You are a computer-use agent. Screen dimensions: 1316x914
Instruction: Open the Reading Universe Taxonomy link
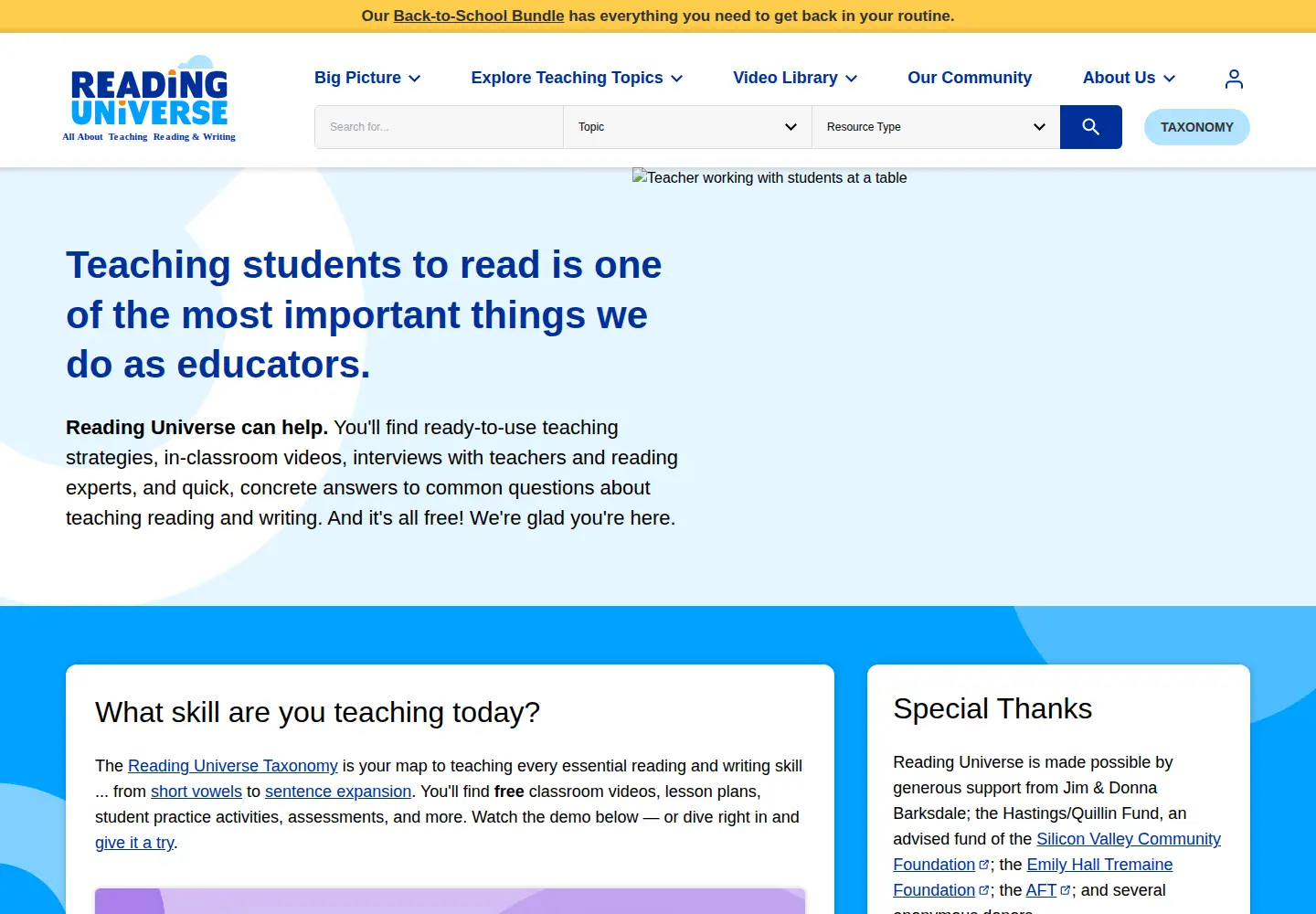[x=233, y=766]
